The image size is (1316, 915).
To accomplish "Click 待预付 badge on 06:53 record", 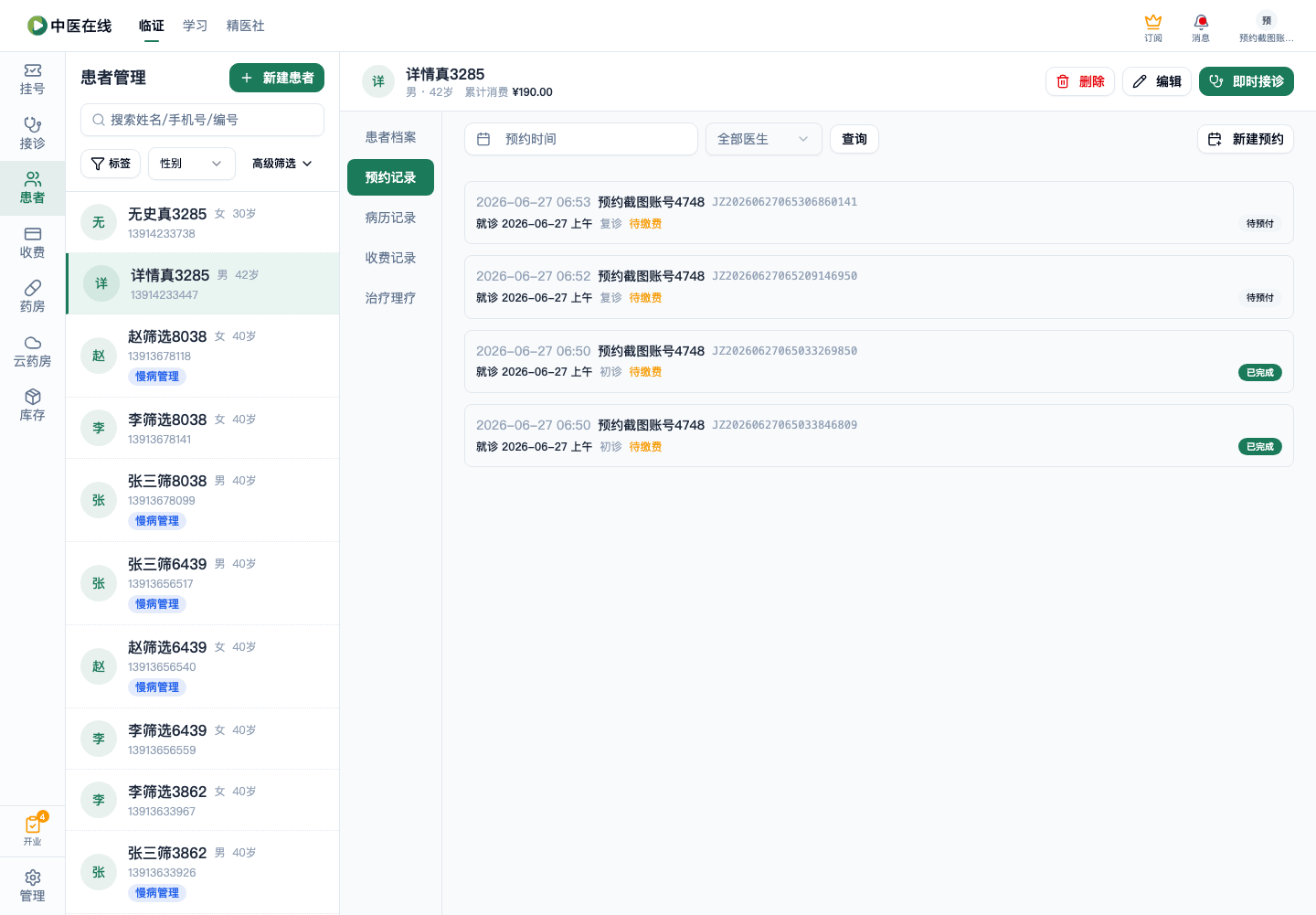I will 1260,223.
